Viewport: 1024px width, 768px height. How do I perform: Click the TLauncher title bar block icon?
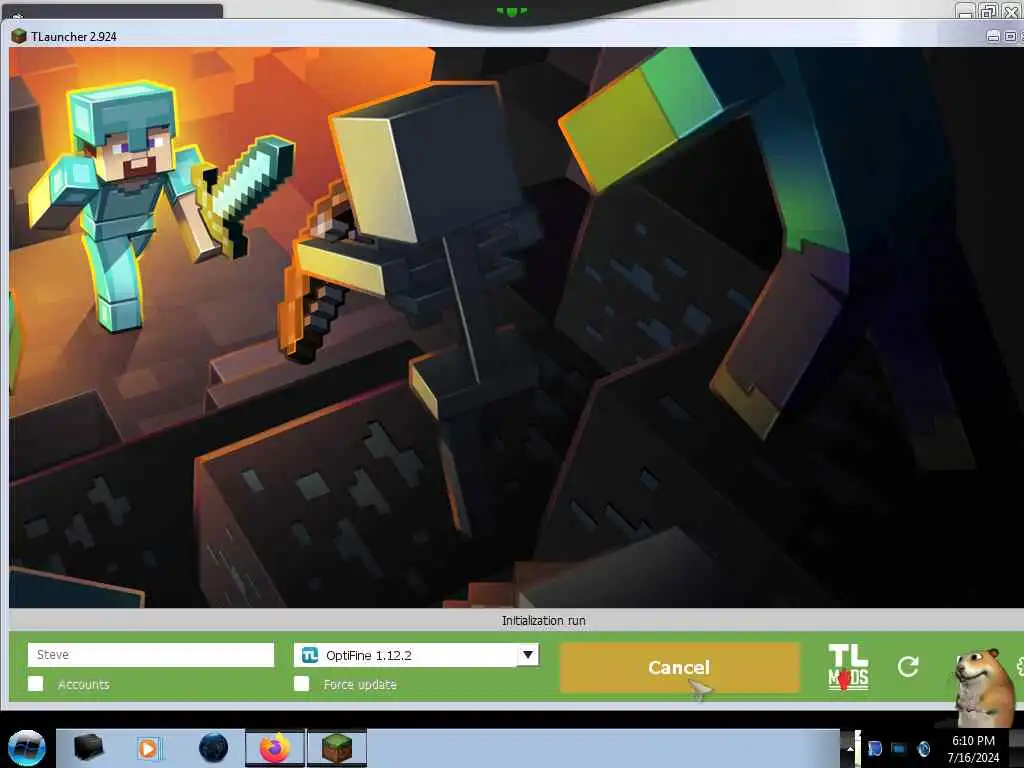18,37
